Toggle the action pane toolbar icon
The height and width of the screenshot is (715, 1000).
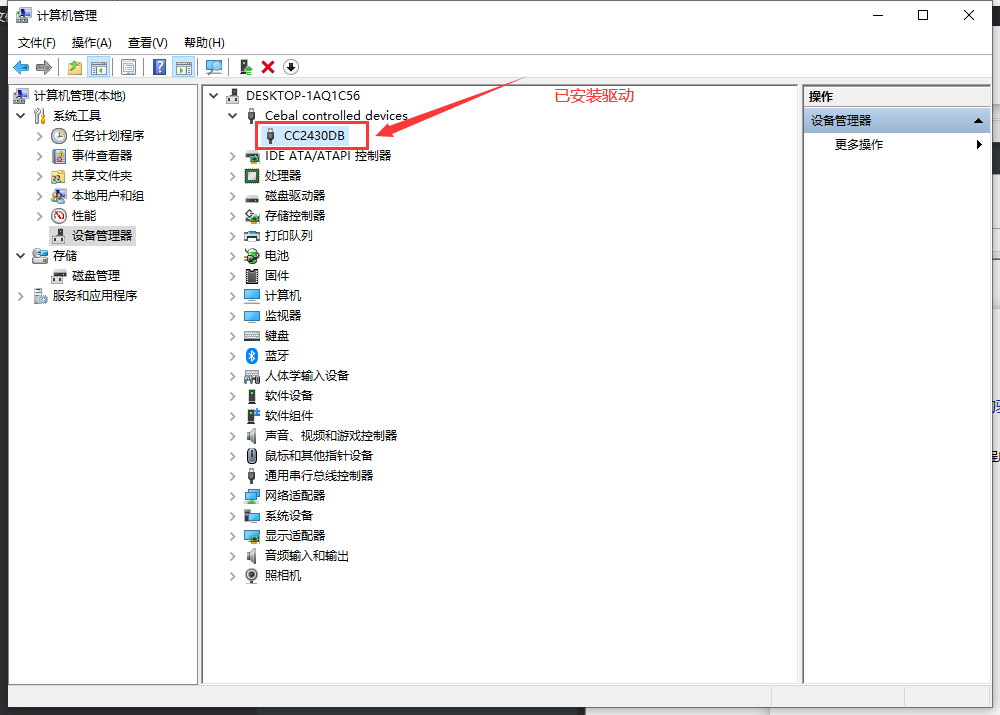click(184, 67)
